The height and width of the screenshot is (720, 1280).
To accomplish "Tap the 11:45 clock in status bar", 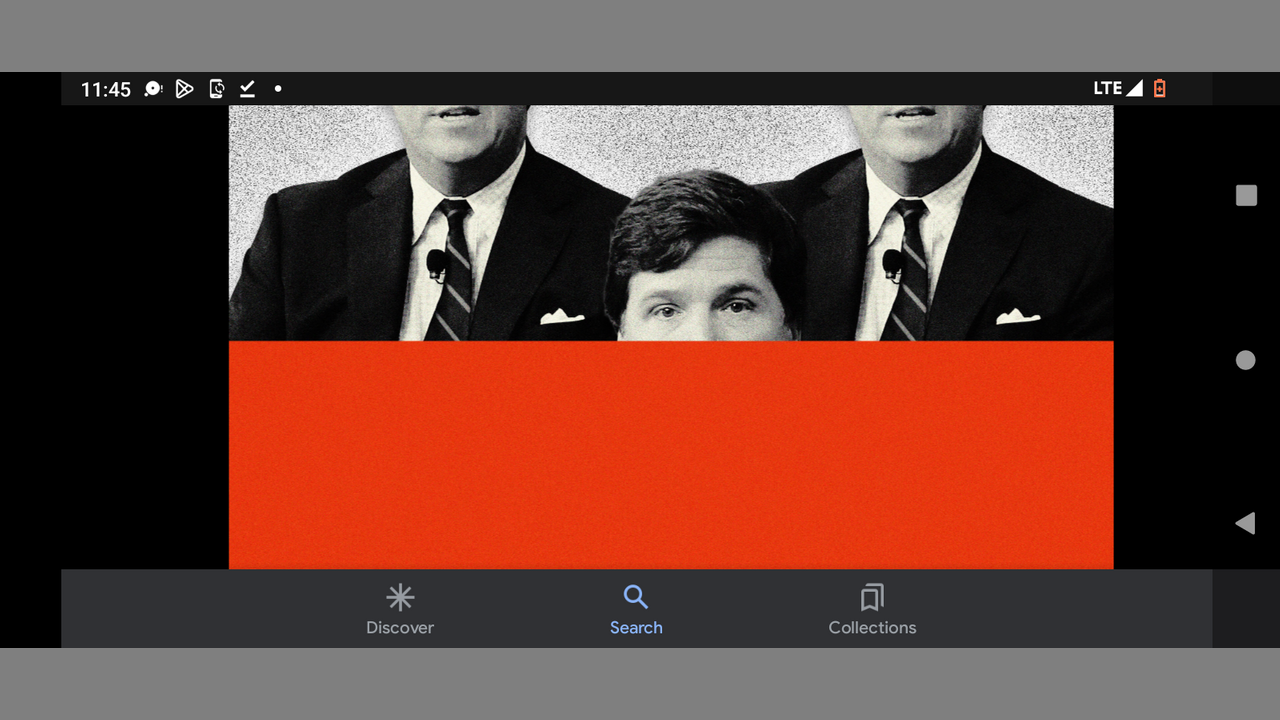I will [106, 90].
